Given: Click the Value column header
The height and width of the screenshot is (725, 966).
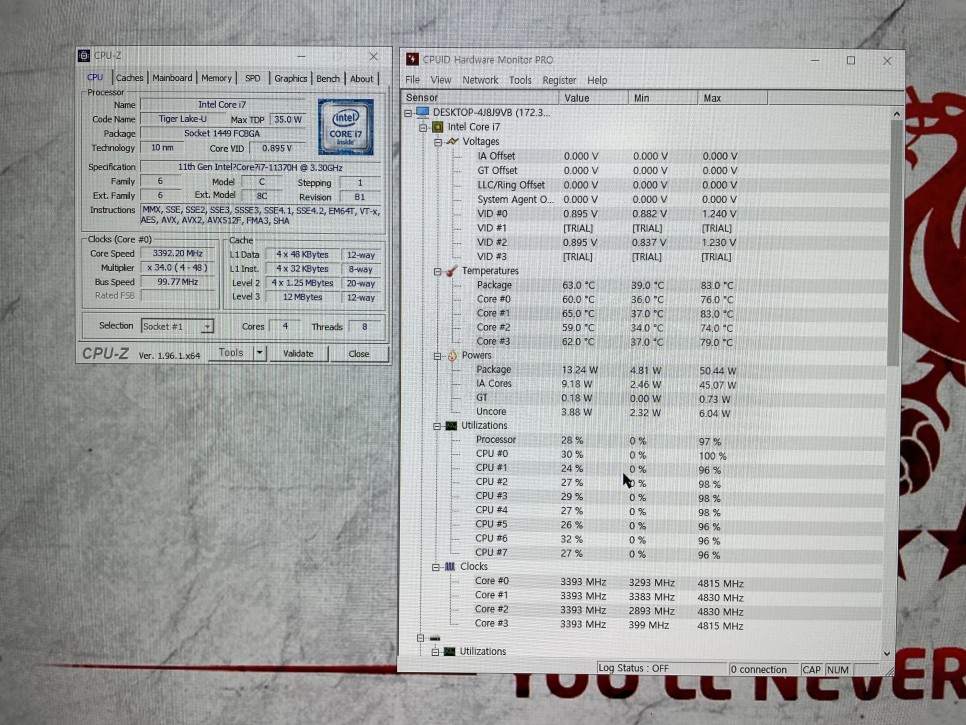Looking at the screenshot, I should pyautogui.click(x=593, y=97).
